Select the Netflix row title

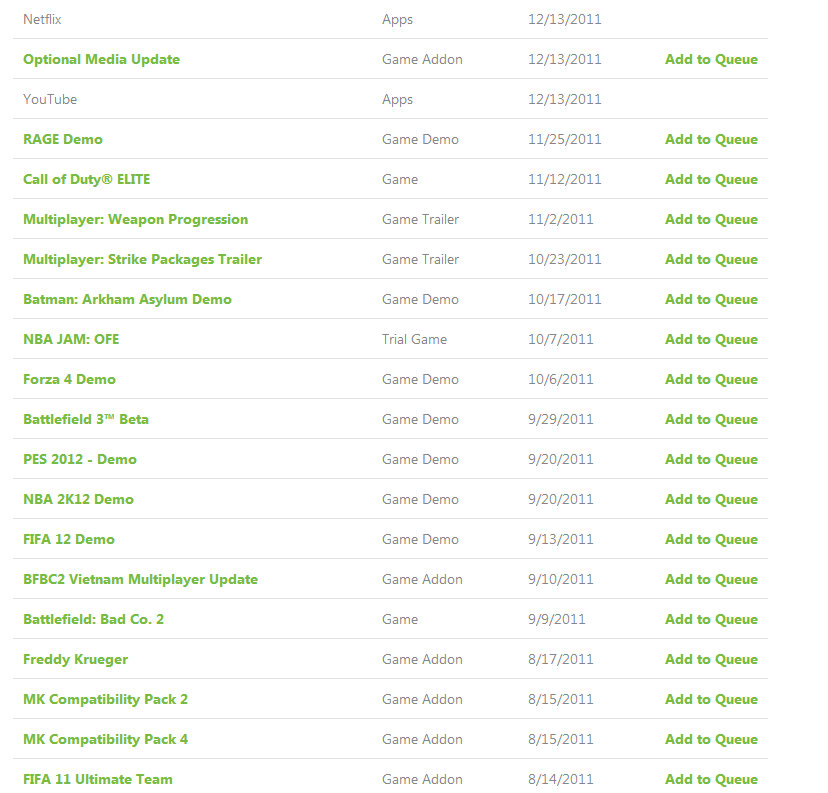point(42,20)
